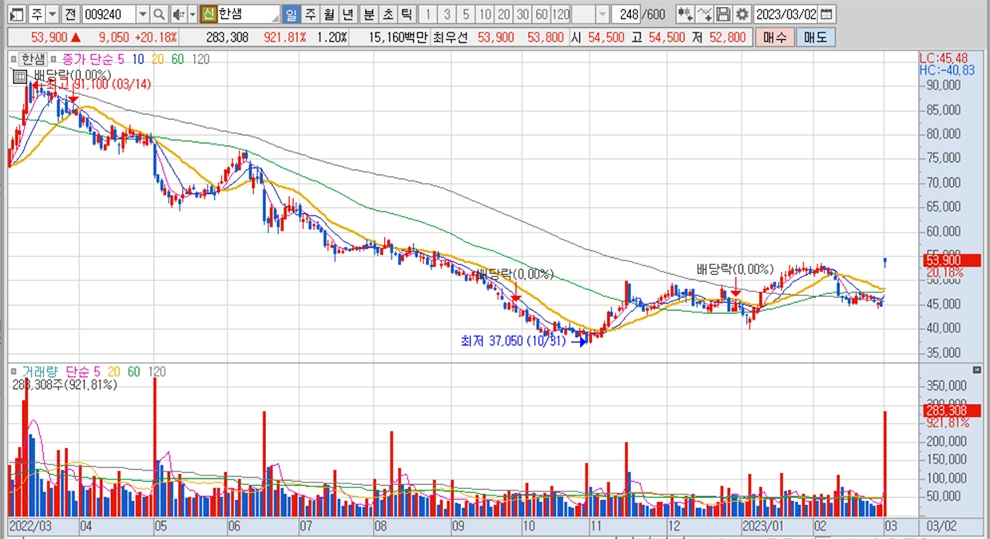Click the 248 candle count field
990x539 pixels.
[629, 14]
